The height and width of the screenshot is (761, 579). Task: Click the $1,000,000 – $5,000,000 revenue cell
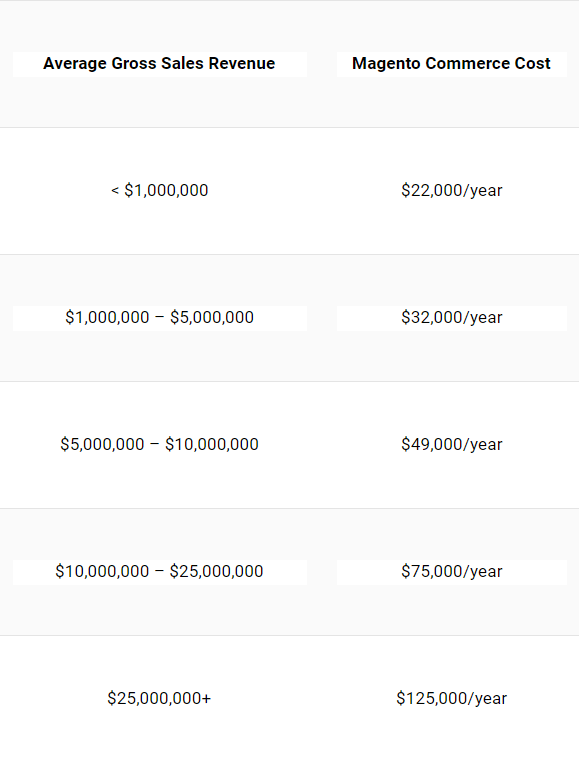click(159, 317)
